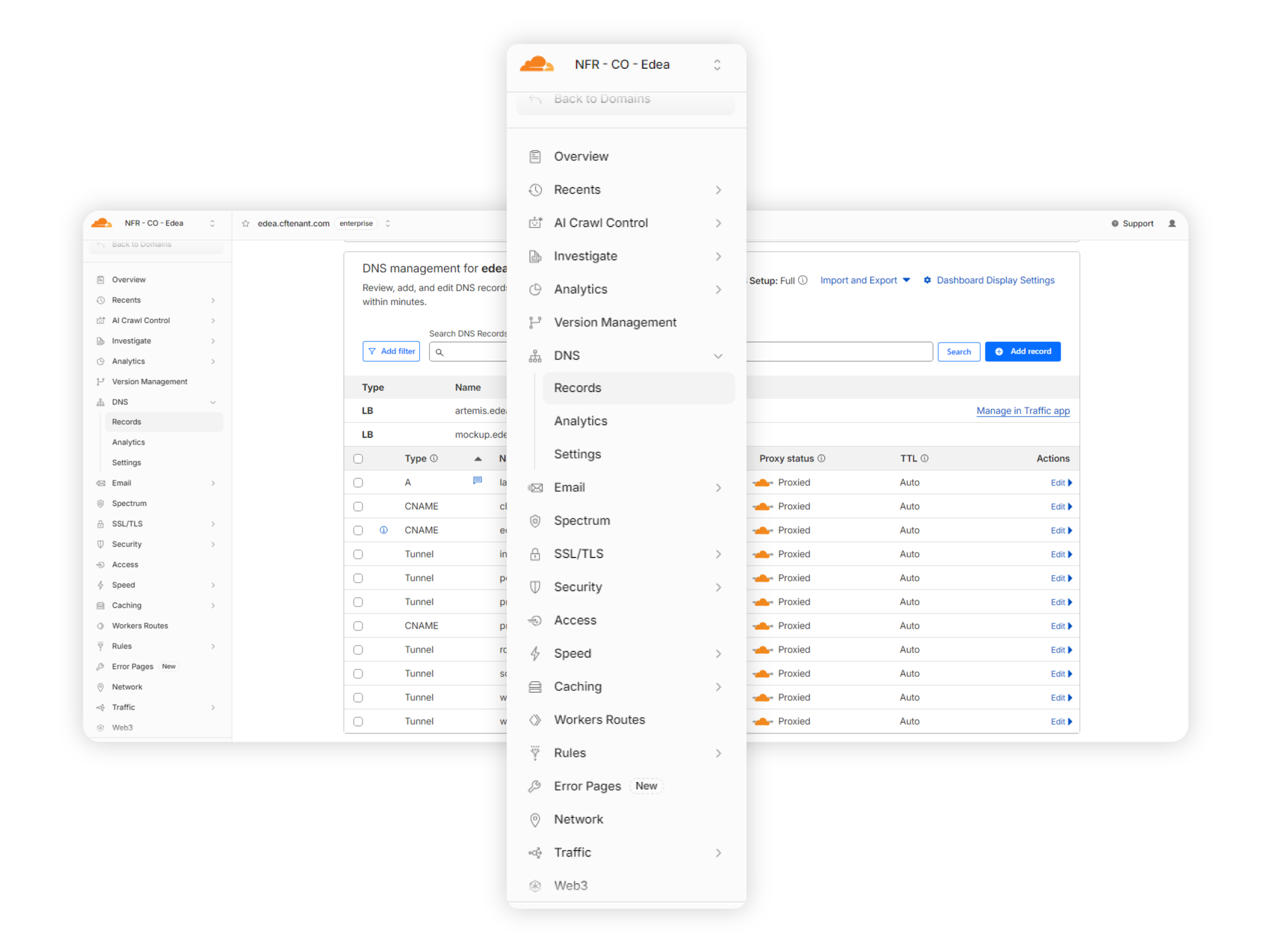Check the box for the last Tunnel record row
1271x952 pixels.
pyautogui.click(x=358, y=722)
